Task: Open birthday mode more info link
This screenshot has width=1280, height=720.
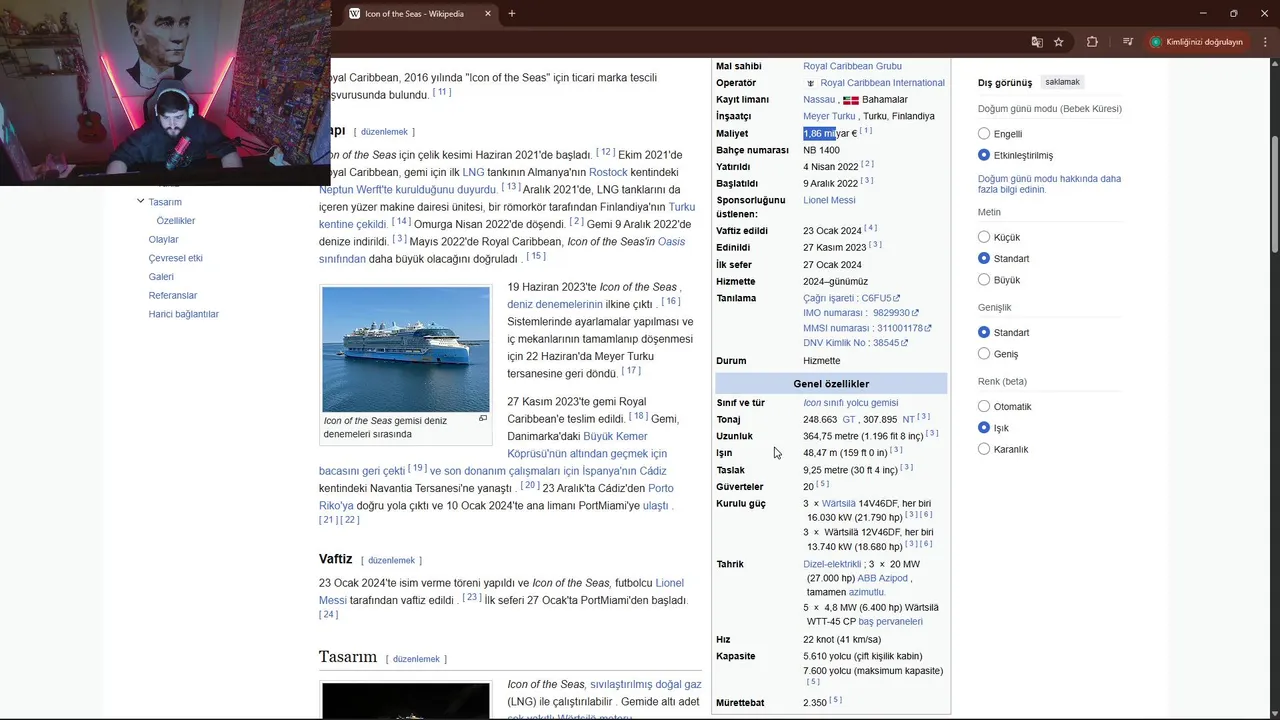Action: click(1049, 184)
